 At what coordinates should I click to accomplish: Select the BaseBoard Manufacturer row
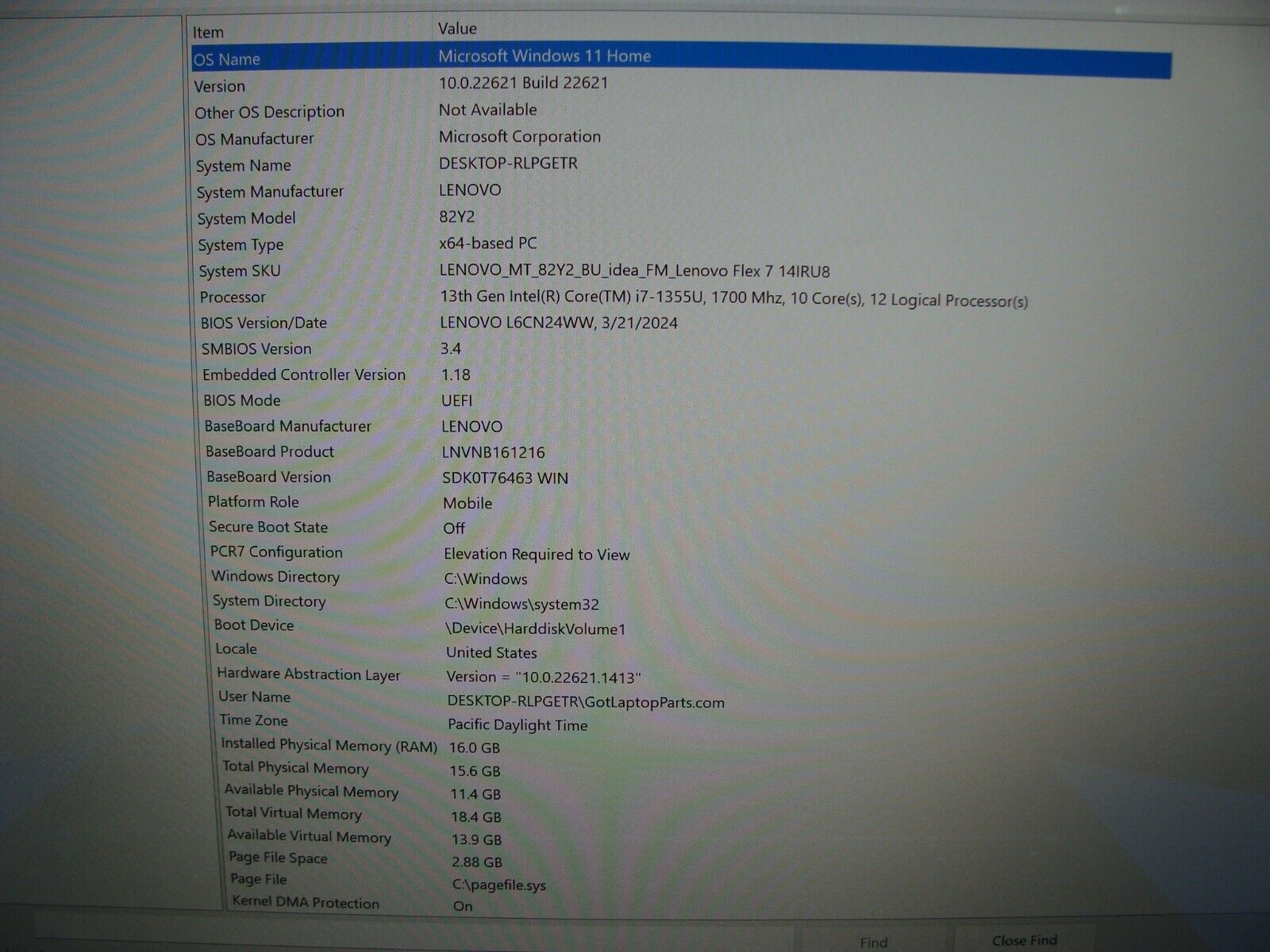[x=287, y=426]
